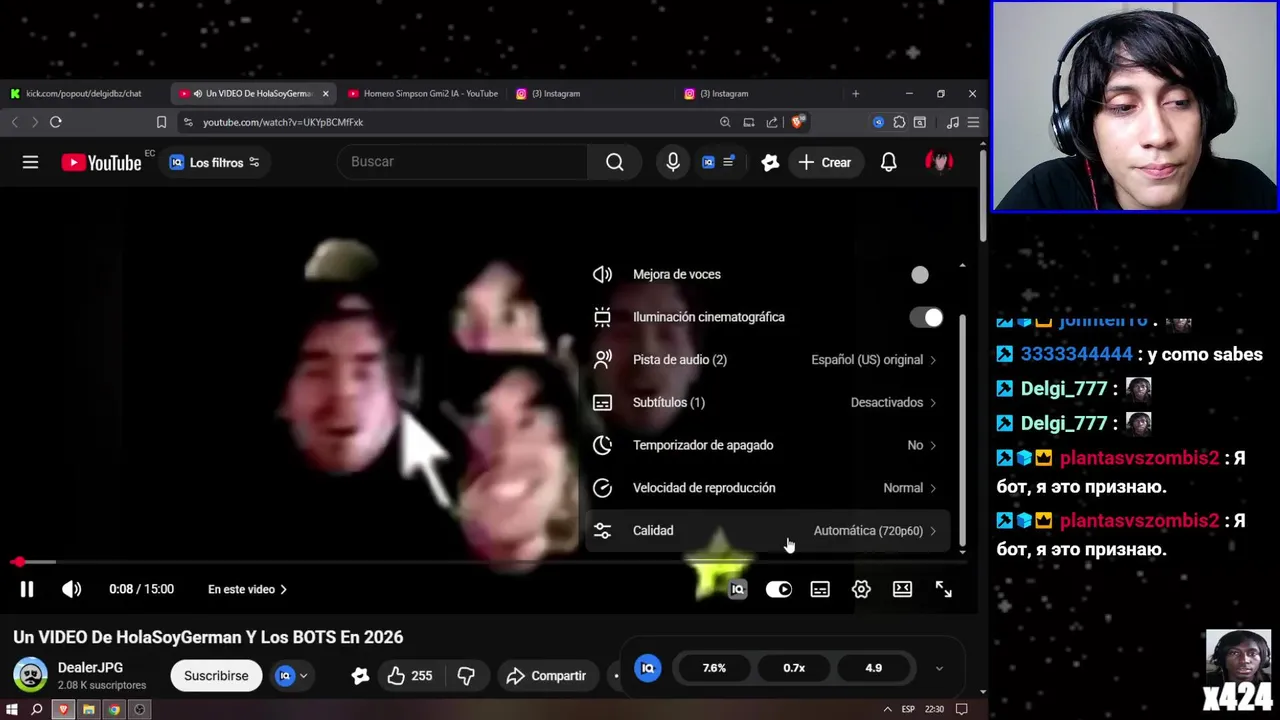Close the HolaSoyGerman video tab

325,93
